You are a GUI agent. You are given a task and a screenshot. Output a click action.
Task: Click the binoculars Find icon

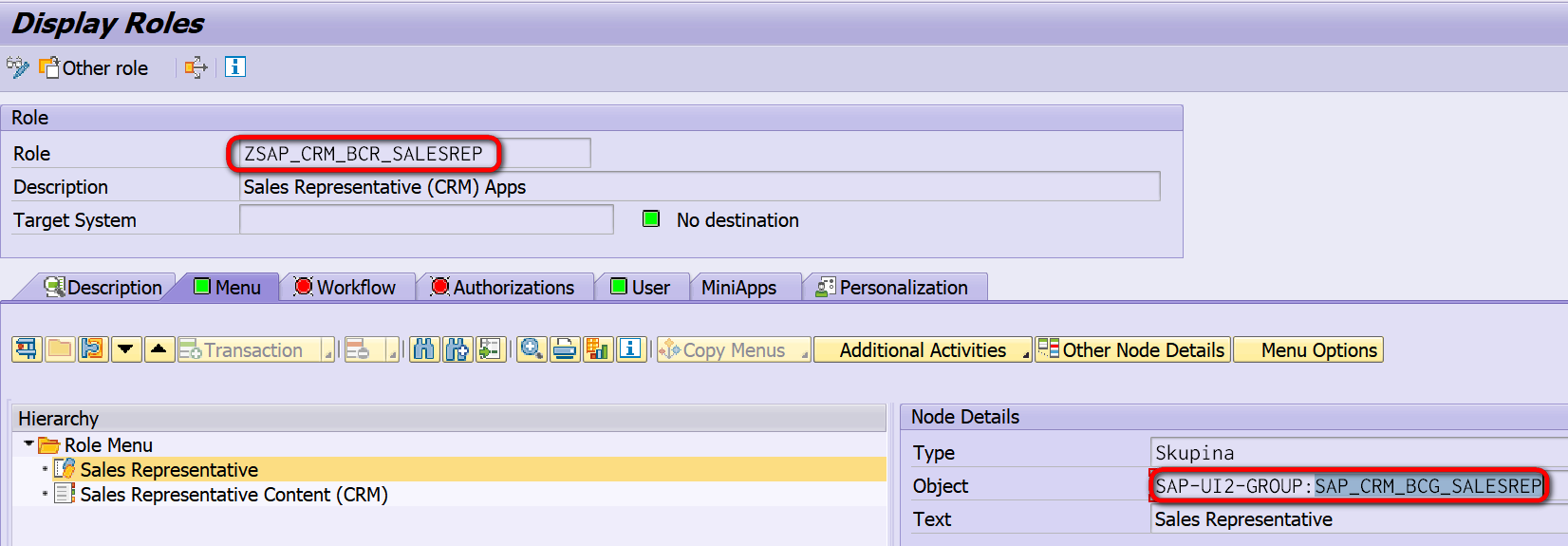coord(424,349)
